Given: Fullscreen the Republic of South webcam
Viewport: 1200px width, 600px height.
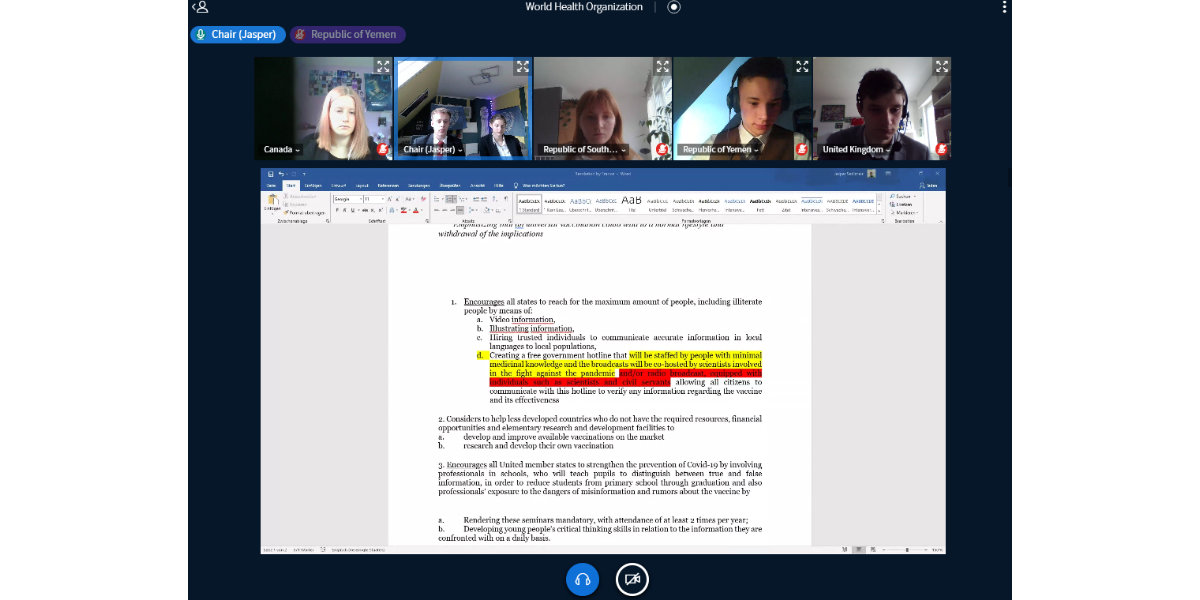Looking at the screenshot, I should (x=662, y=67).
